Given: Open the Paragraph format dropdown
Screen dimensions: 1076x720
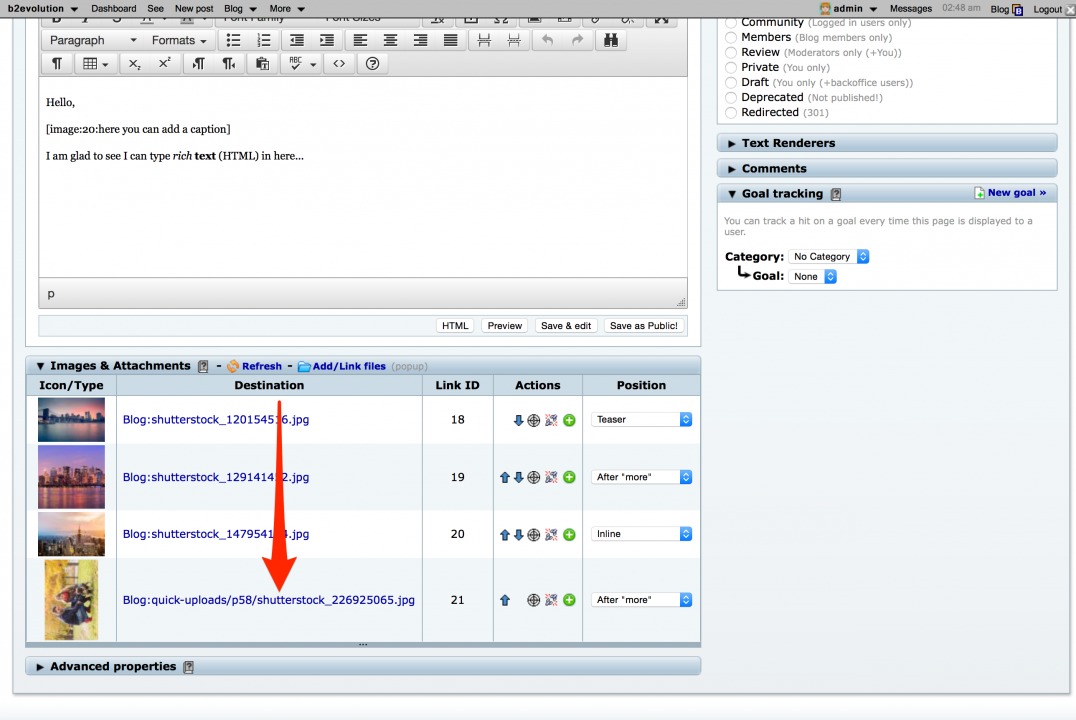Looking at the screenshot, I should (x=93, y=40).
